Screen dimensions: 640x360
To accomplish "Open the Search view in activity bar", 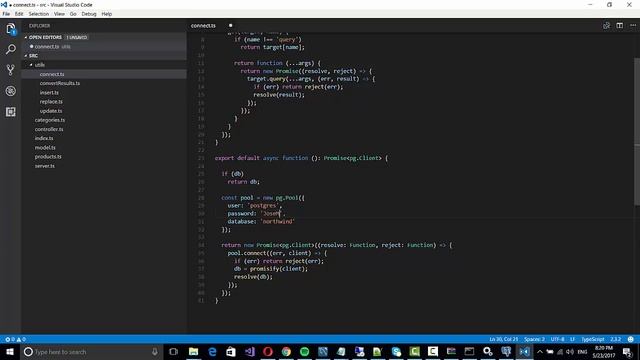I will tap(11, 49).
